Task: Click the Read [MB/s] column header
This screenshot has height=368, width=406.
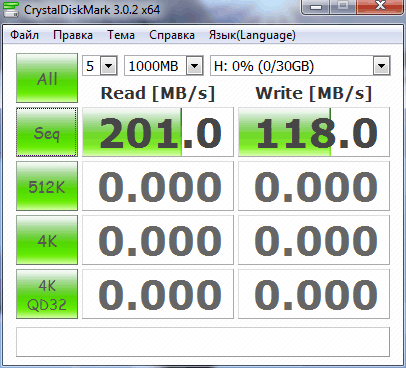Action: 158,93
